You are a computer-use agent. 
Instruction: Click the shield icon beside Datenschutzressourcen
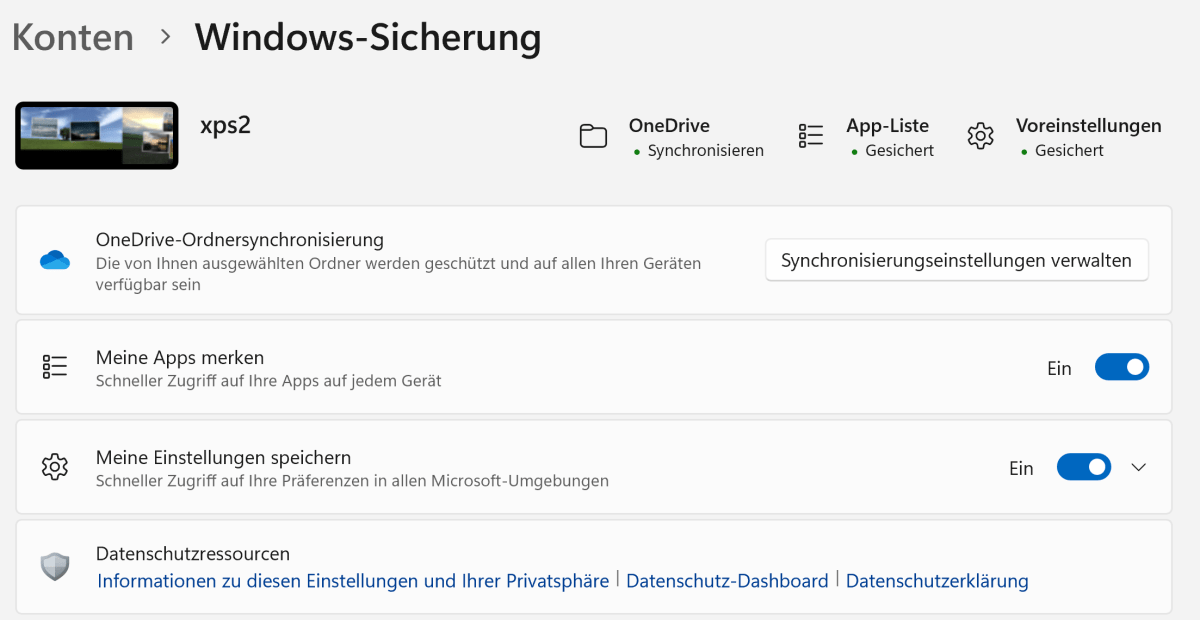tap(55, 567)
